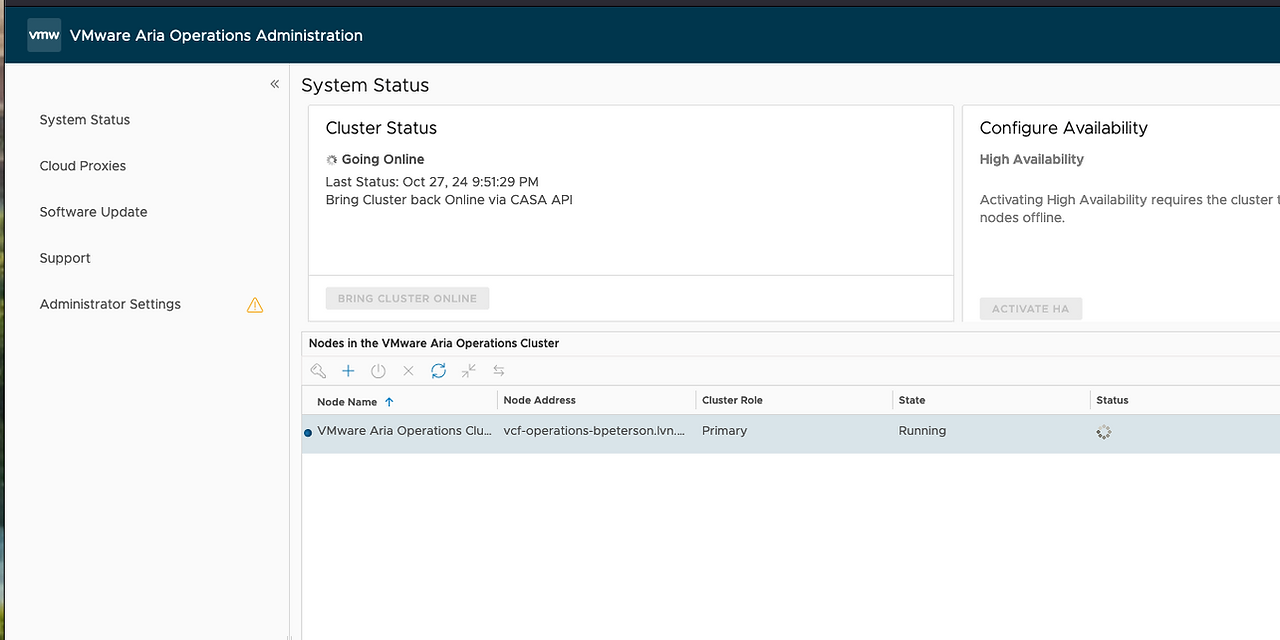The height and width of the screenshot is (640, 1280).
Task: Sort by Node Name column header
Action: tap(347, 402)
